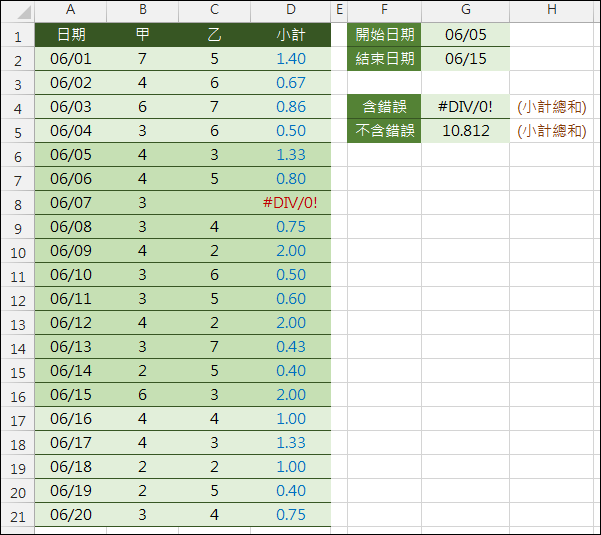Select red #DIV/0! error in D8

click(291, 203)
